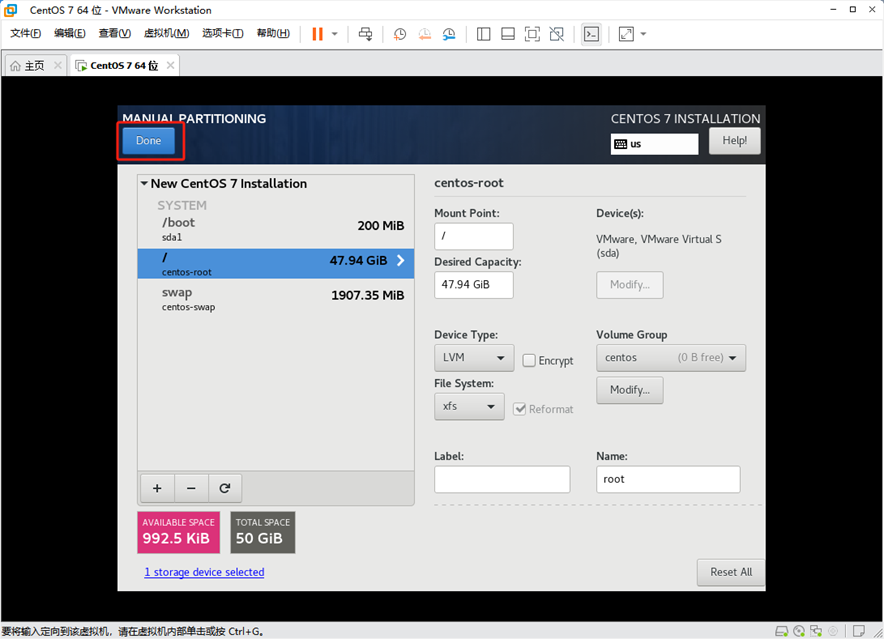884x639 pixels.
Task: Open the 帮助(H) menu
Action: pyautogui.click(x=273, y=33)
